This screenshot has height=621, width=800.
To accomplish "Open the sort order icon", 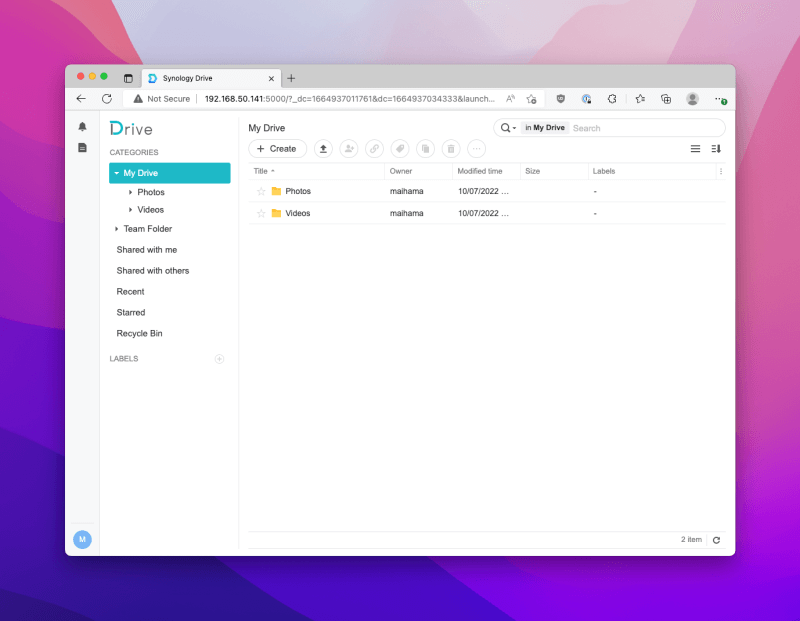I will tap(716, 149).
